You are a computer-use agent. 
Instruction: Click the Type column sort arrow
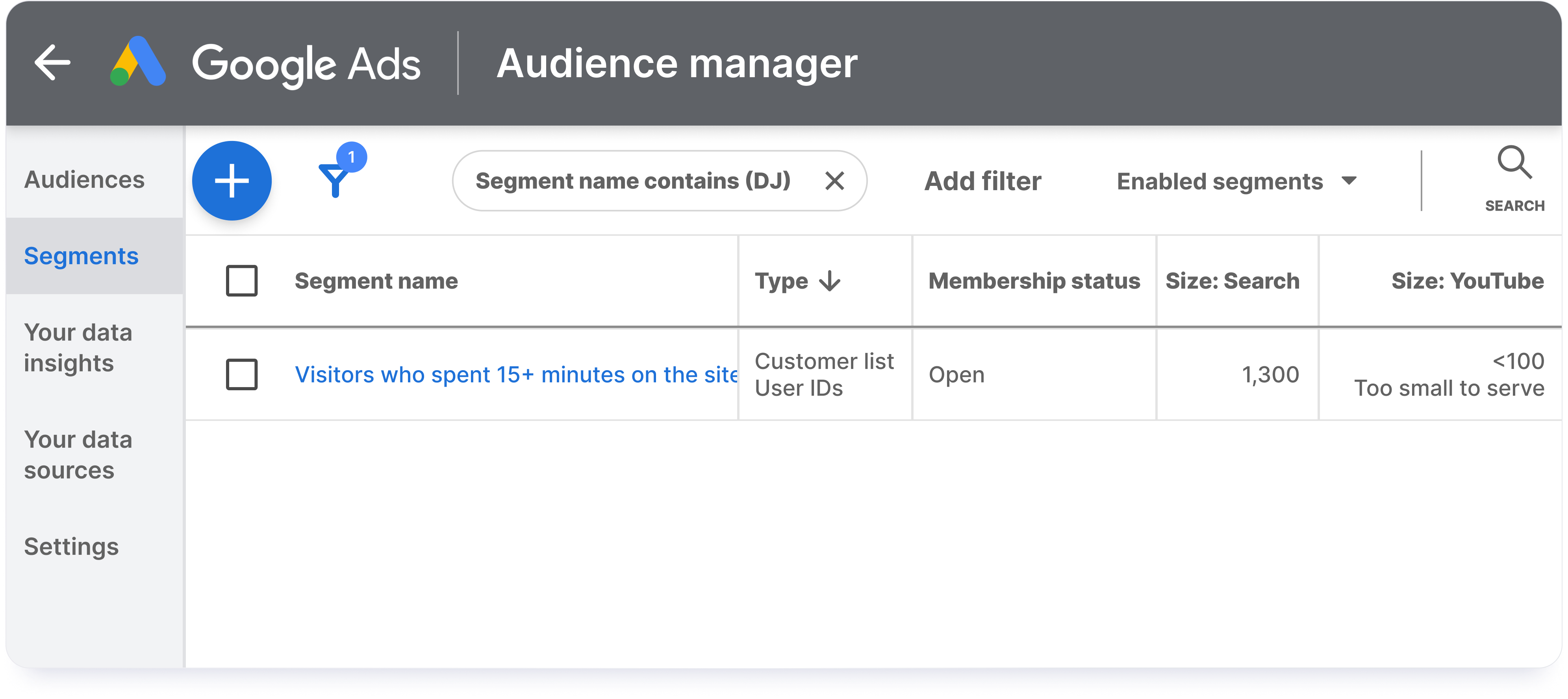(x=830, y=281)
